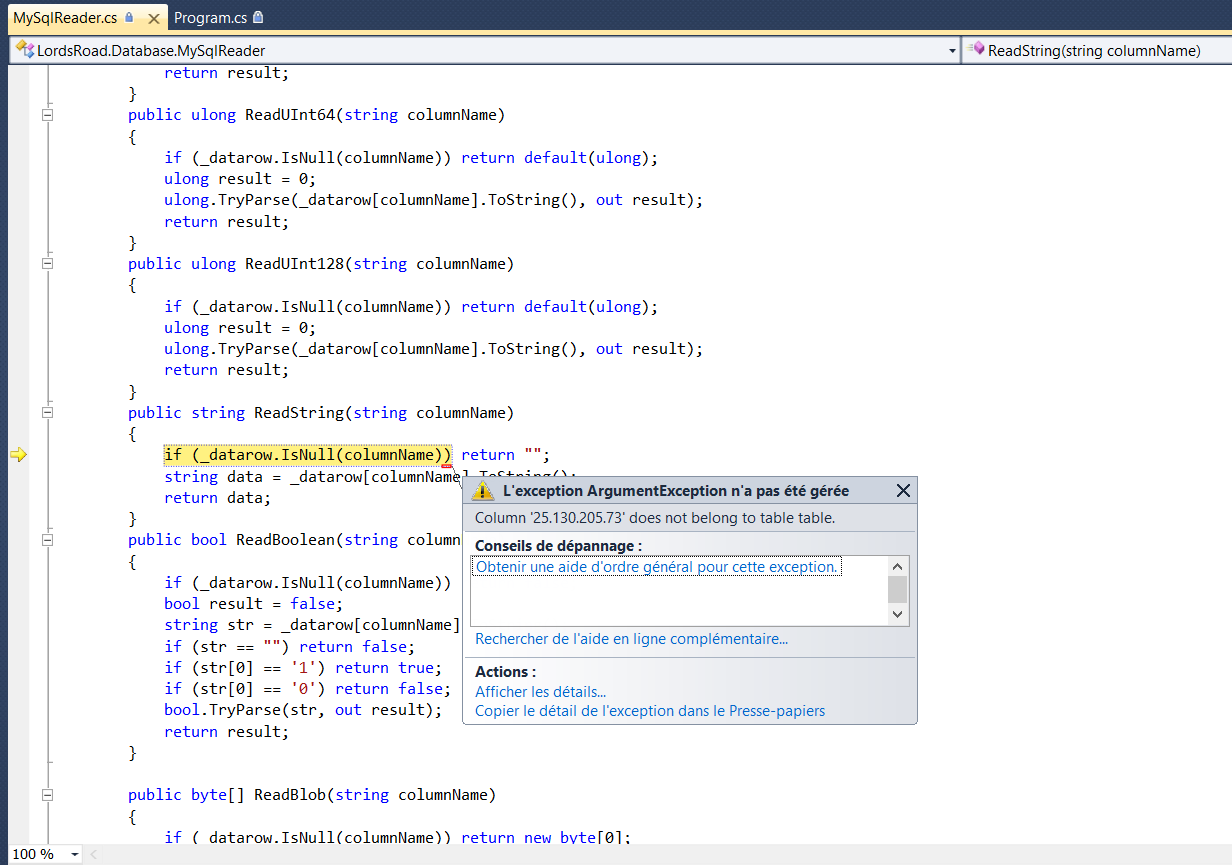1232x865 pixels.
Task: Click the method icon beside ReadString(string columnName)
Action: [x=977, y=49]
